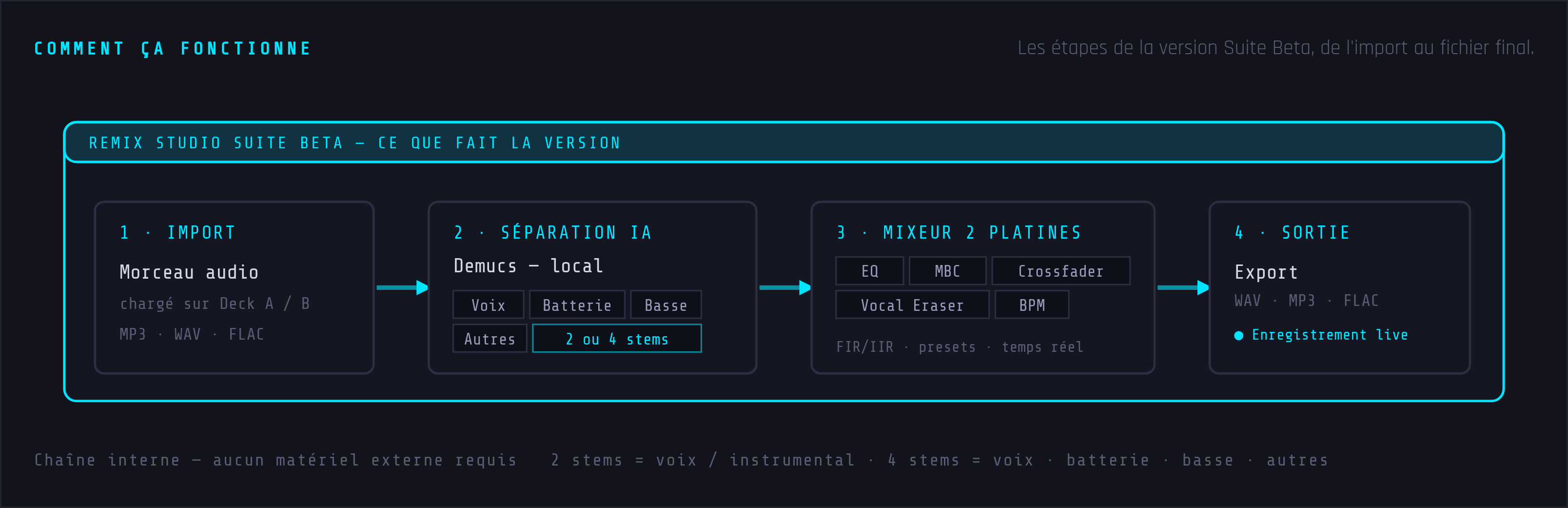
Task: Click the 'Export' text in Sortie card
Action: point(1266,272)
